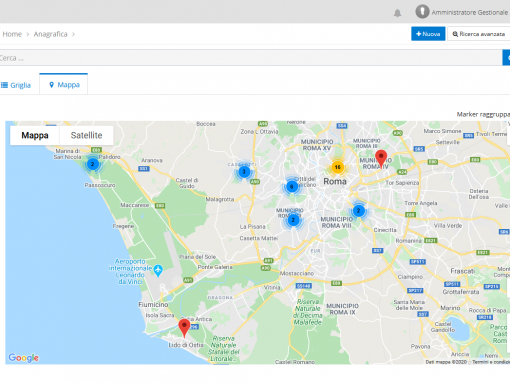Click the Nuova button
The height and width of the screenshot is (382, 510).
(428, 34)
